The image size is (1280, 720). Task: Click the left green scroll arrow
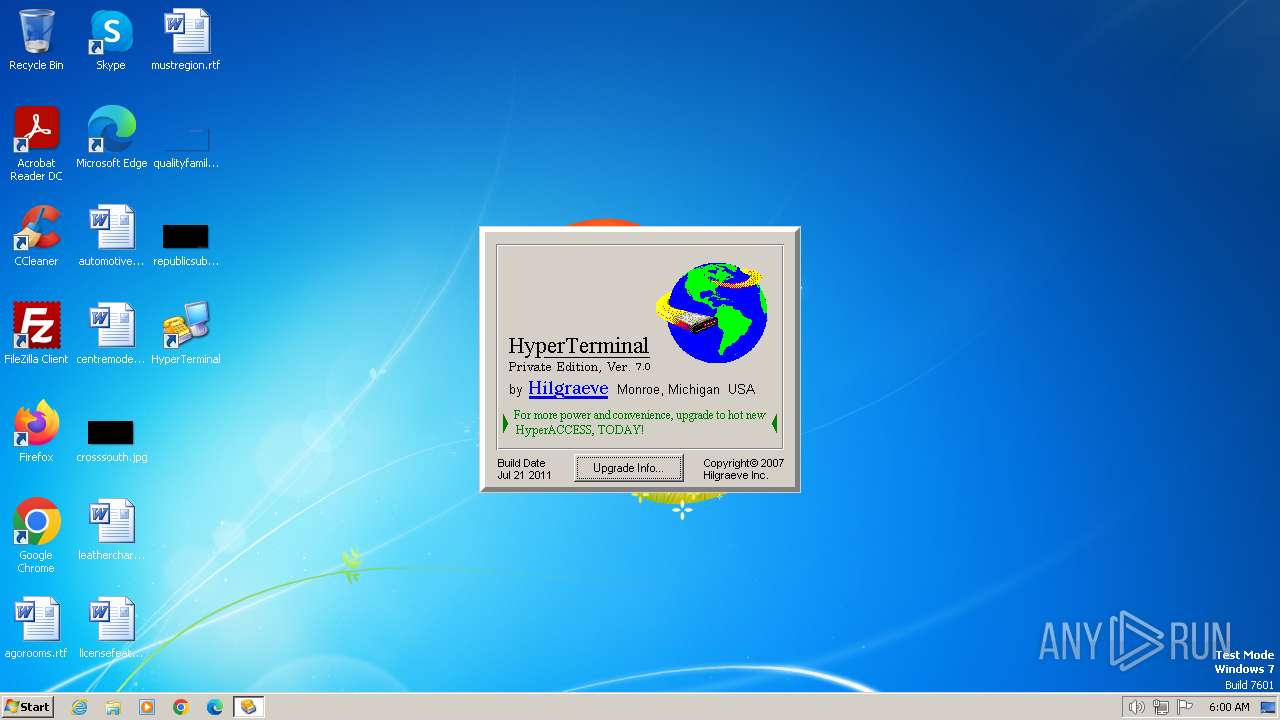click(x=505, y=423)
